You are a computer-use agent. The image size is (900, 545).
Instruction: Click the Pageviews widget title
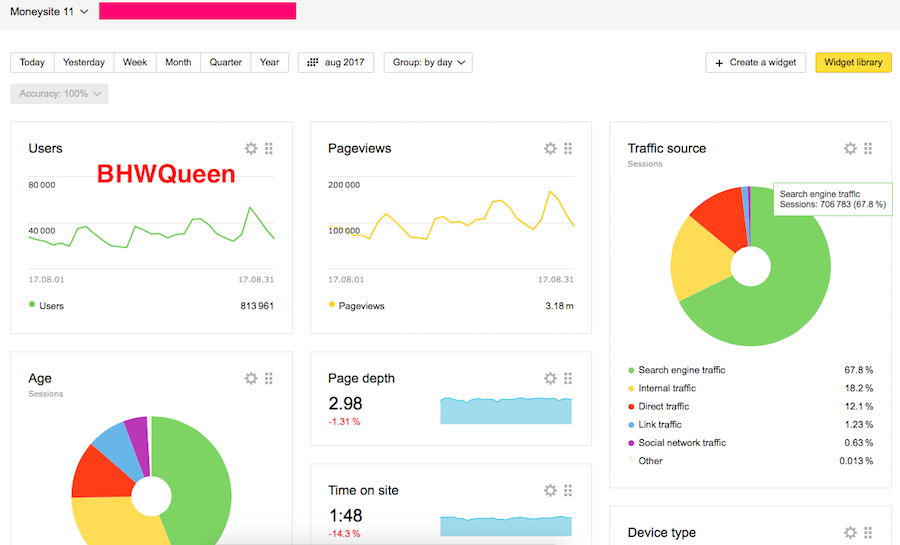tap(360, 149)
